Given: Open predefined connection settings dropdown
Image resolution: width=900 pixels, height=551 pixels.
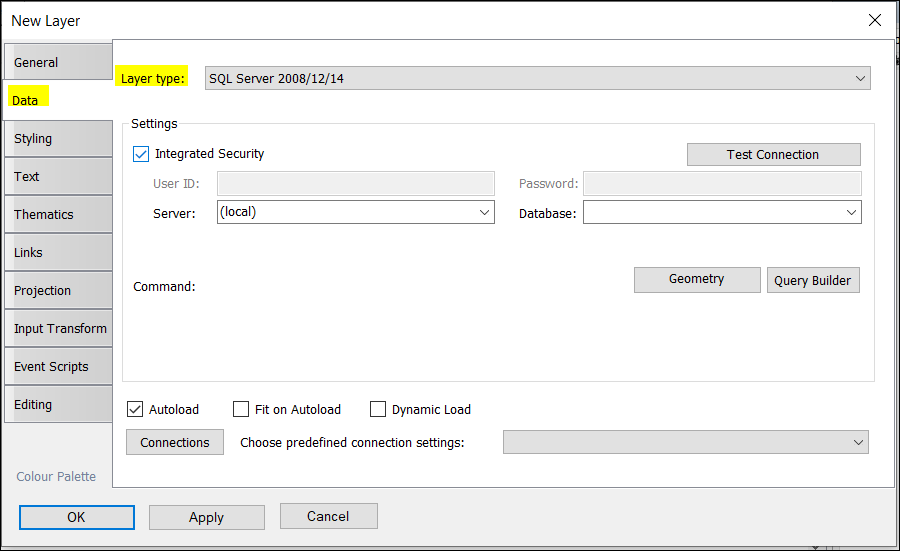Looking at the screenshot, I should 858,442.
